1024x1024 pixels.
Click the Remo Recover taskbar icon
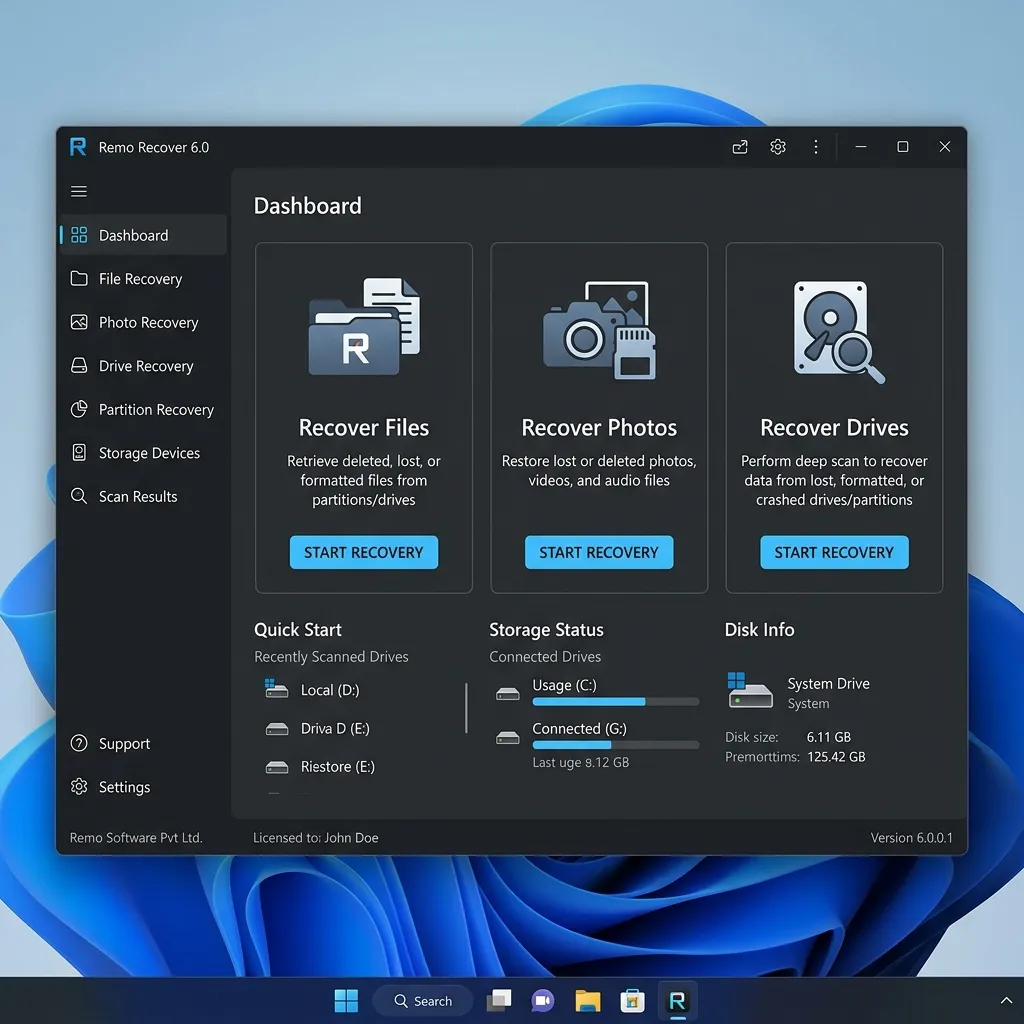tap(677, 1000)
